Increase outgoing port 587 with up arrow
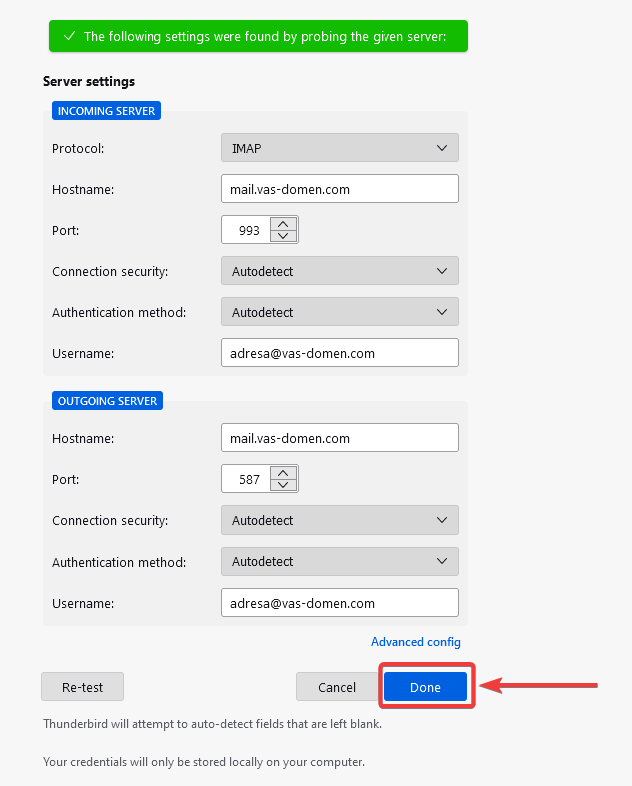Viewport: 632px width, 786px height. click(x=283, y=473)
